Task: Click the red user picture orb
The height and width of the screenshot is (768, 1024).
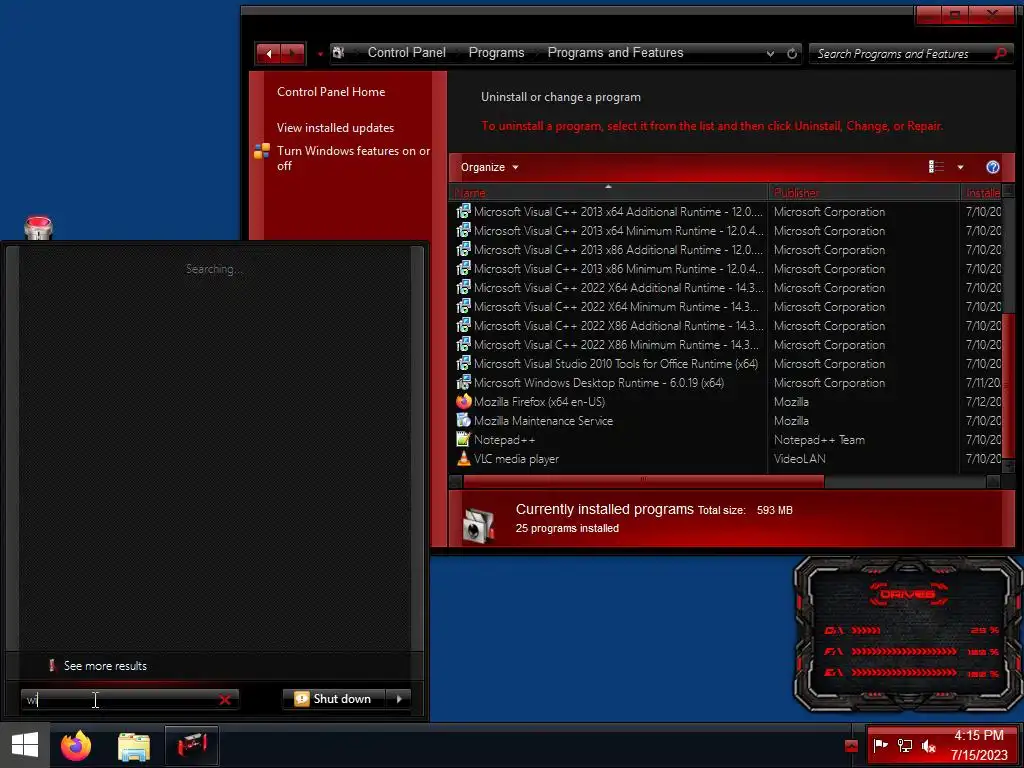Action: click(38, 227)
